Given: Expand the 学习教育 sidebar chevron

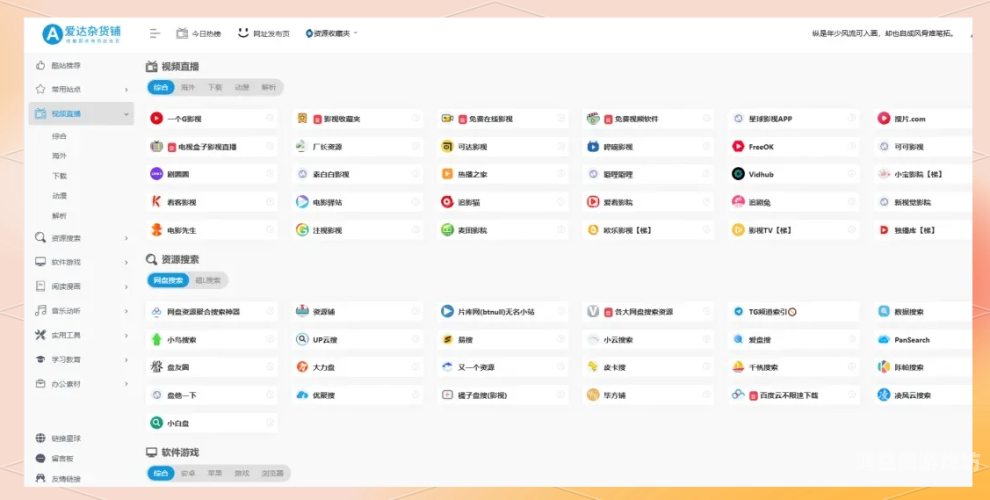Looking at the screenshot, I should click(126, 360).
